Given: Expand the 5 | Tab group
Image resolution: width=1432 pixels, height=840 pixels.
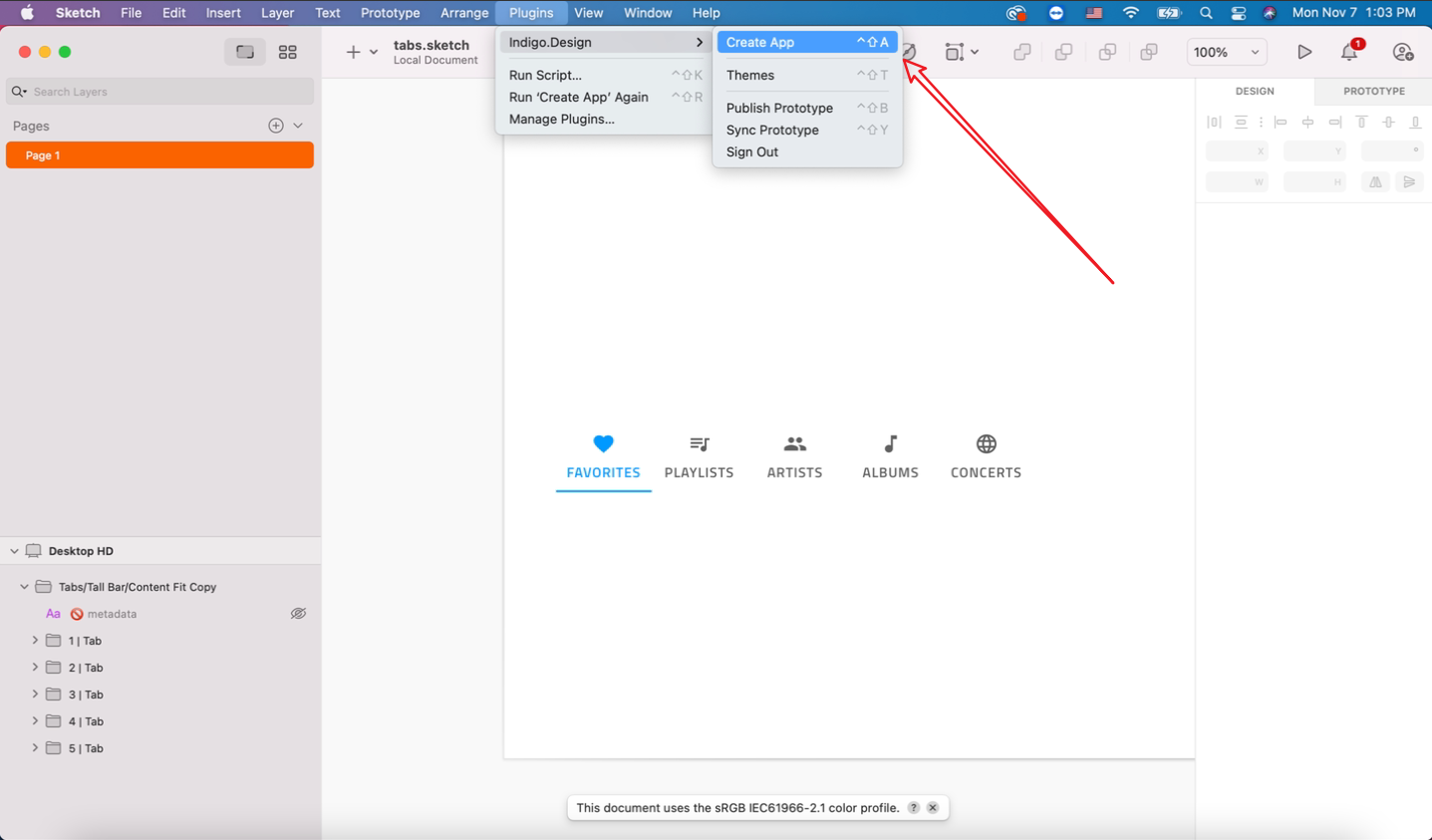Looking at the screenshot, I should pos(36,748).
